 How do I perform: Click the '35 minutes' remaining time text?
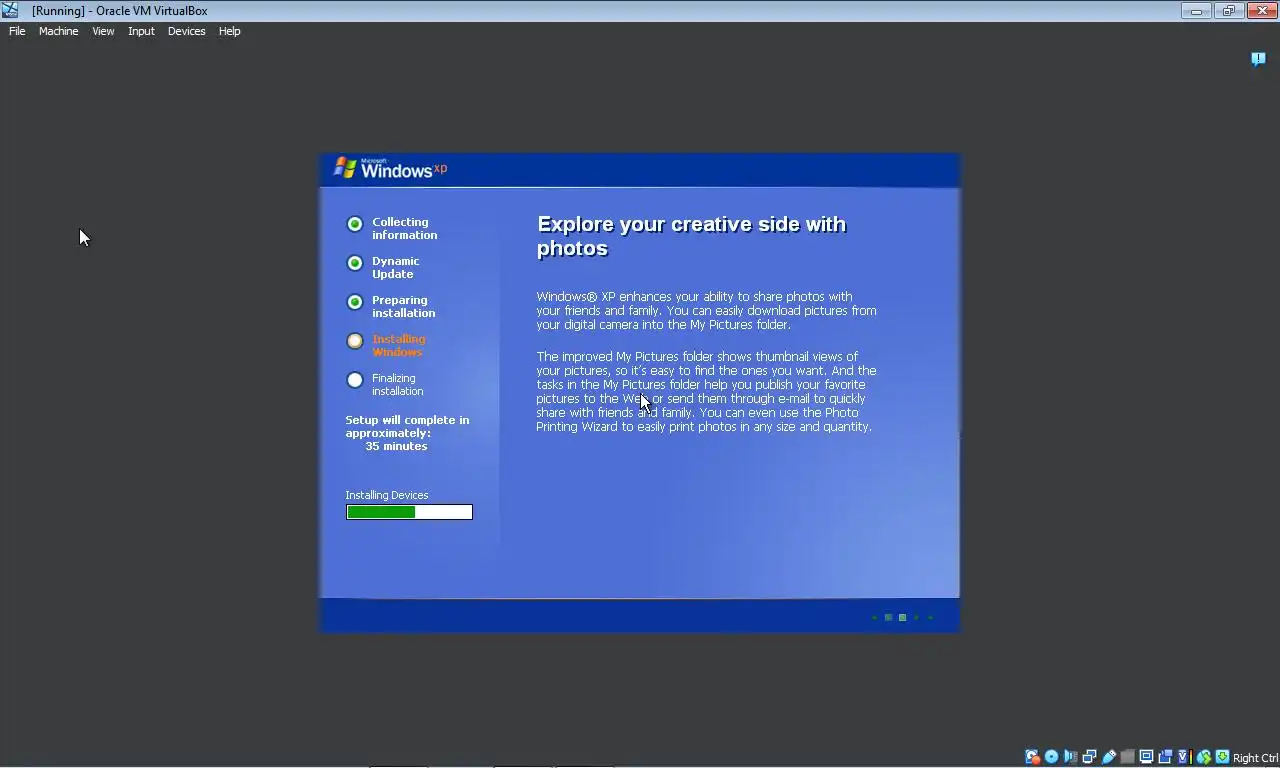click(396, 446)
